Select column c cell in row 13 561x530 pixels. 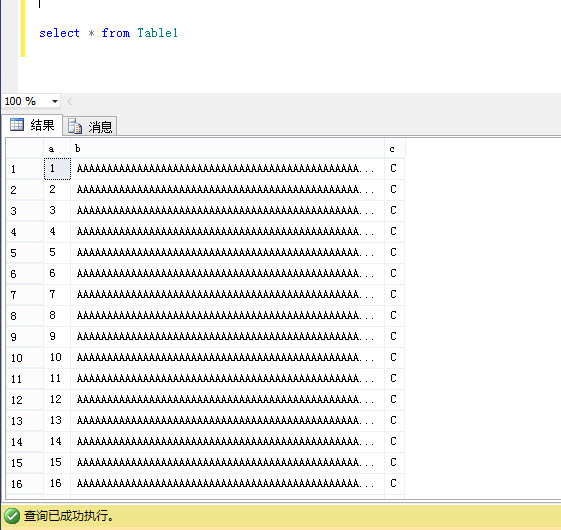[x=395, y=420]
